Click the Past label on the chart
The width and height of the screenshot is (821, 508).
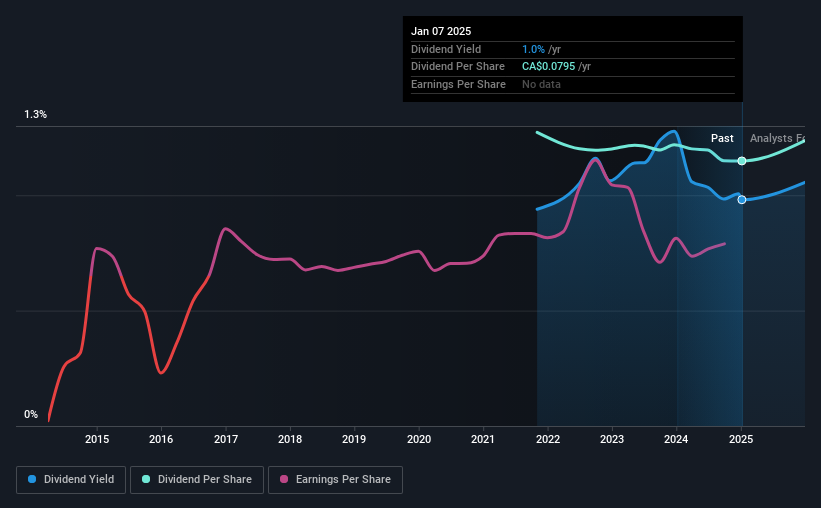[722, 138]
